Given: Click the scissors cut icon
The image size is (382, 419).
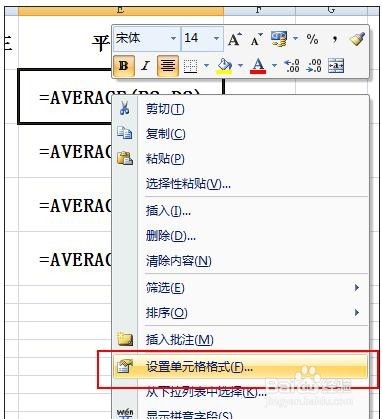Looking at the screenshot, I should point(125,108).
